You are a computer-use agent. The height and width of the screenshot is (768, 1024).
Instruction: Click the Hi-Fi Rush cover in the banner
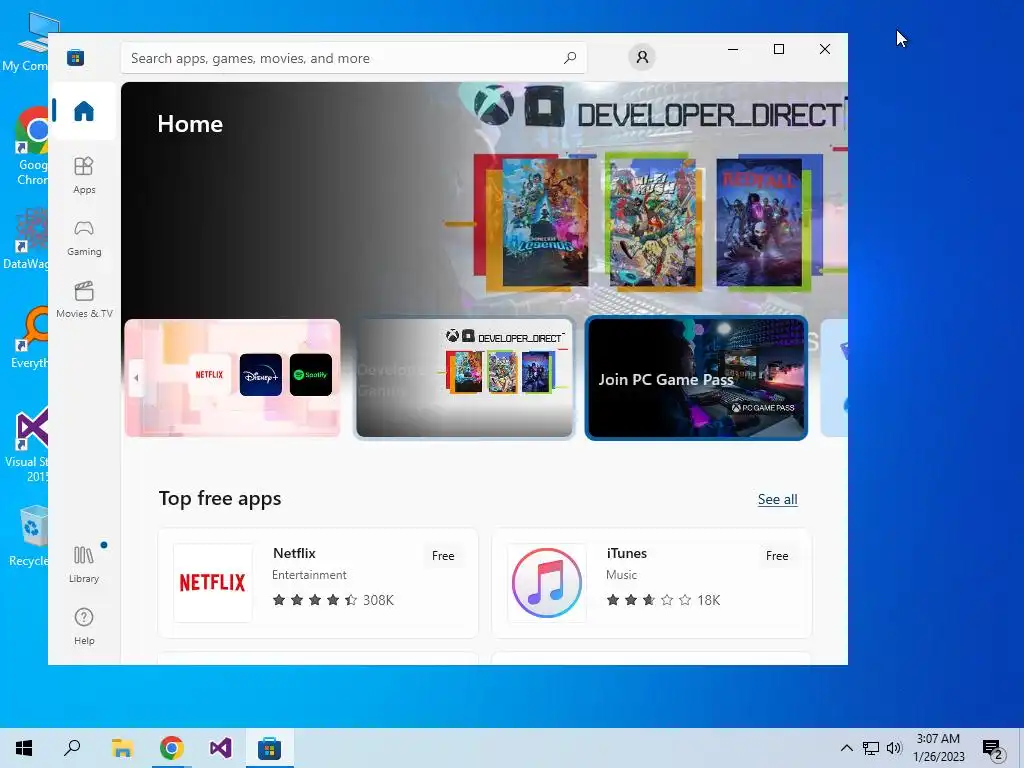tap(652, 223)
